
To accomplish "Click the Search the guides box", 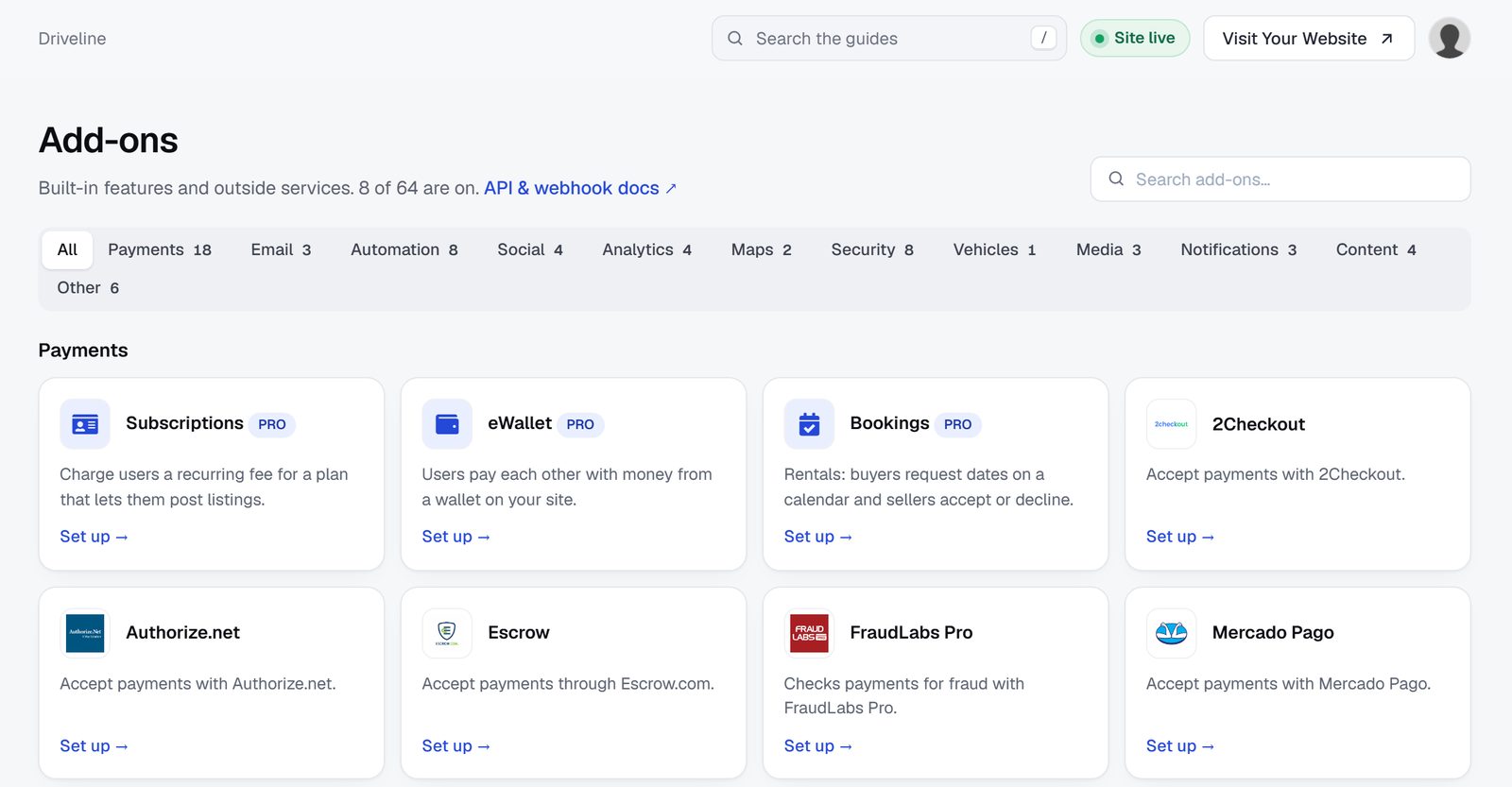I will click(x=889, y=39).
